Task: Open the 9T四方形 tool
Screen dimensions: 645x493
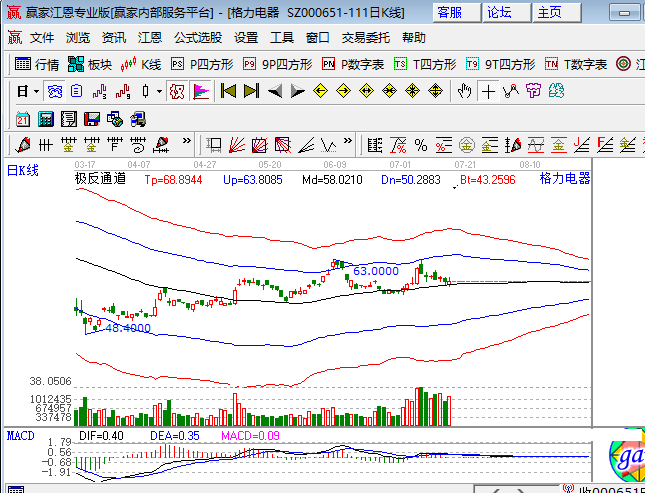Action: coord(501,64)
